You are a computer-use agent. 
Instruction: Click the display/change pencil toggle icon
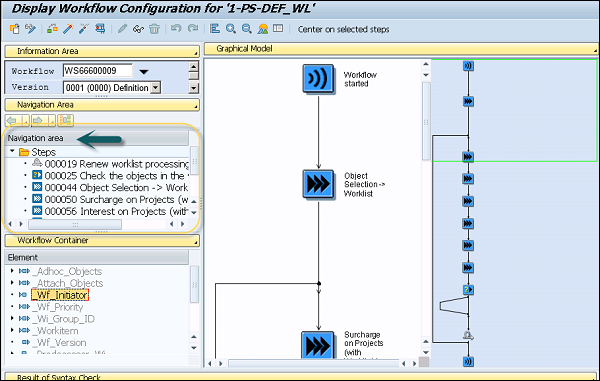[30, 29]
